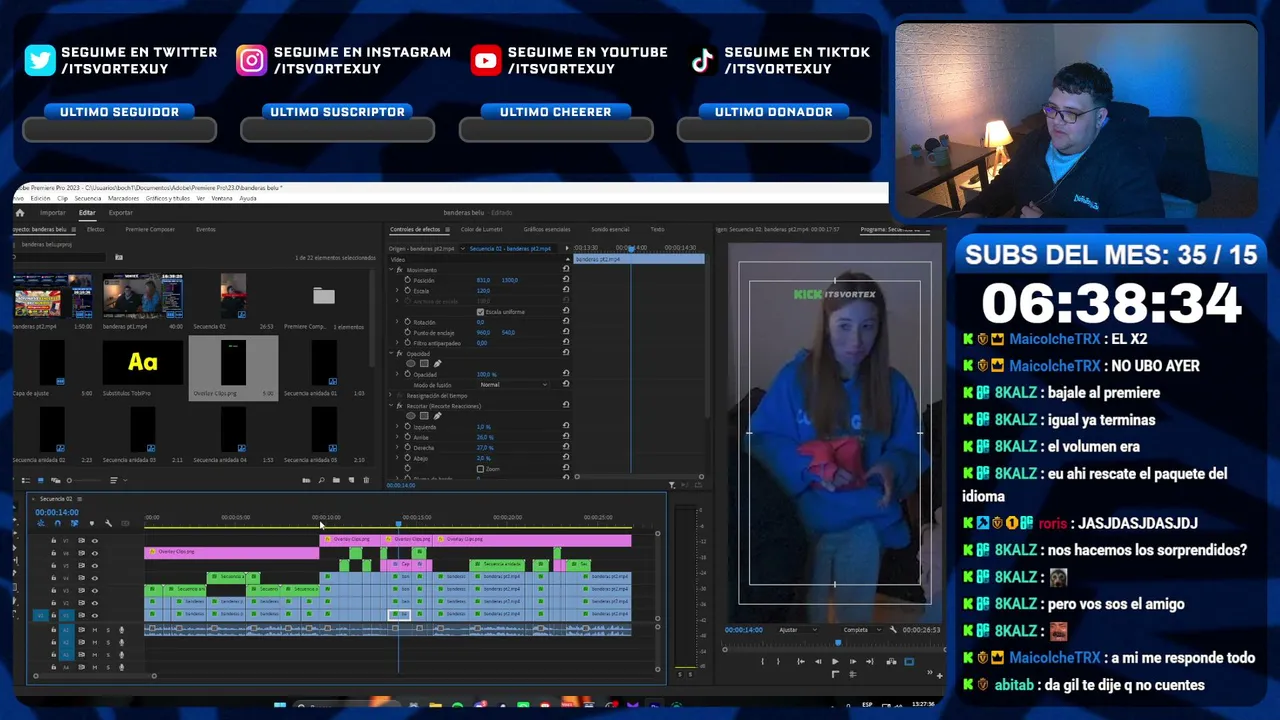Enable the Zoom checkbox under Recortar
This screenshot has height=720, width=1280.
(480, 469)
